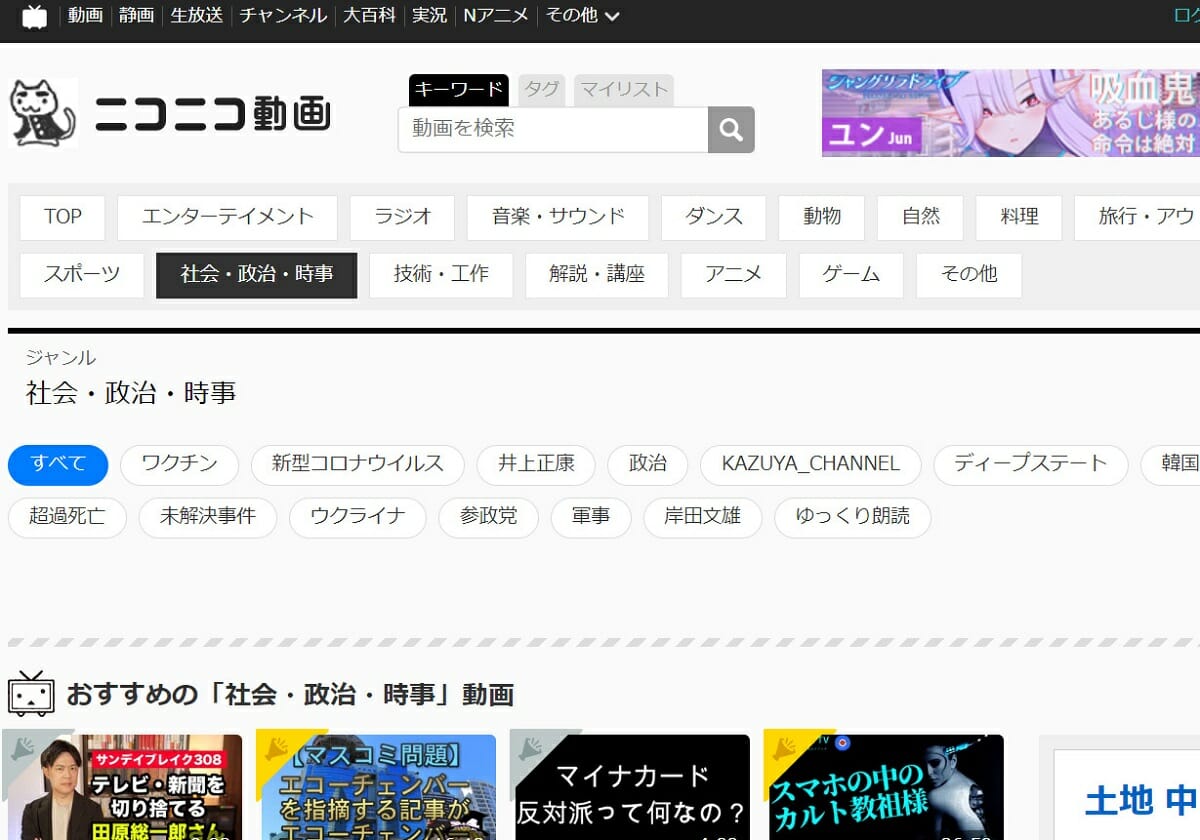
Task: Select the キーワード search tab
Action: click(459, 90)
